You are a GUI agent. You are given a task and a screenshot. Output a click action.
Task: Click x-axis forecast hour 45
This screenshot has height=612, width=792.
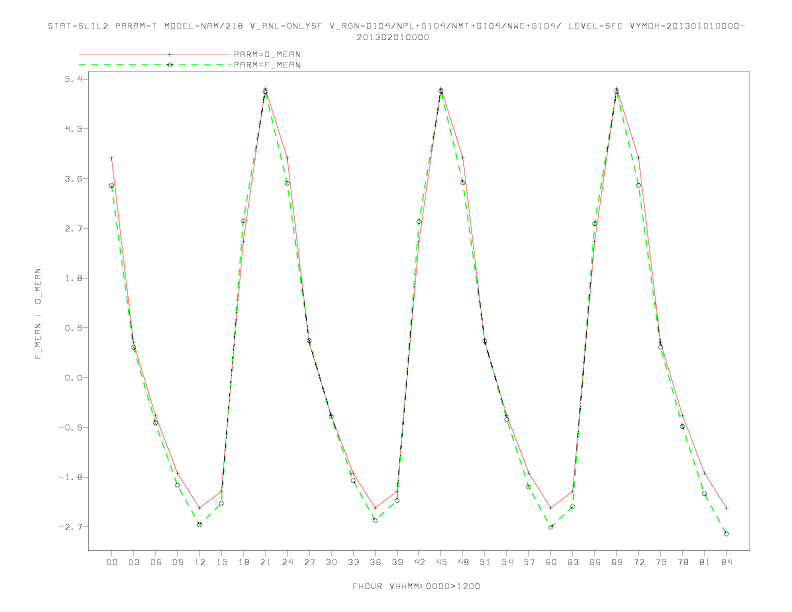point(441,562)
